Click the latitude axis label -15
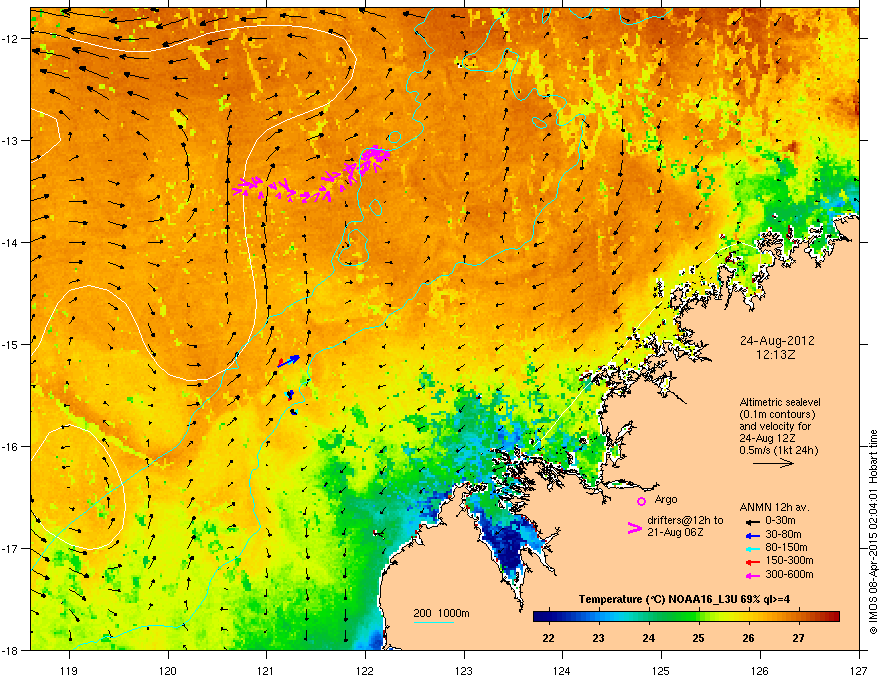 coord(10,344)
